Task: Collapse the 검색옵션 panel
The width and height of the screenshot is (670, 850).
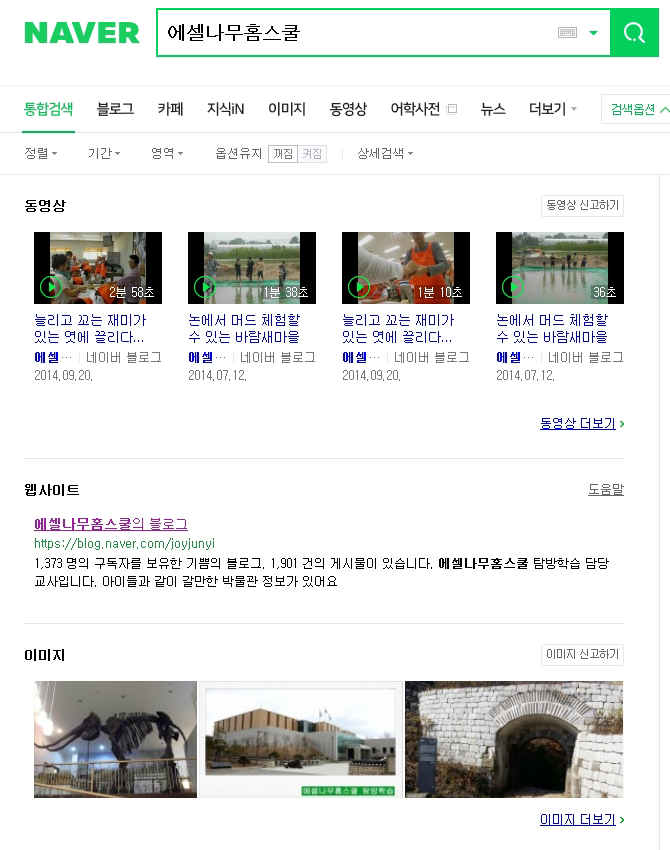Action: click(636, 109)
